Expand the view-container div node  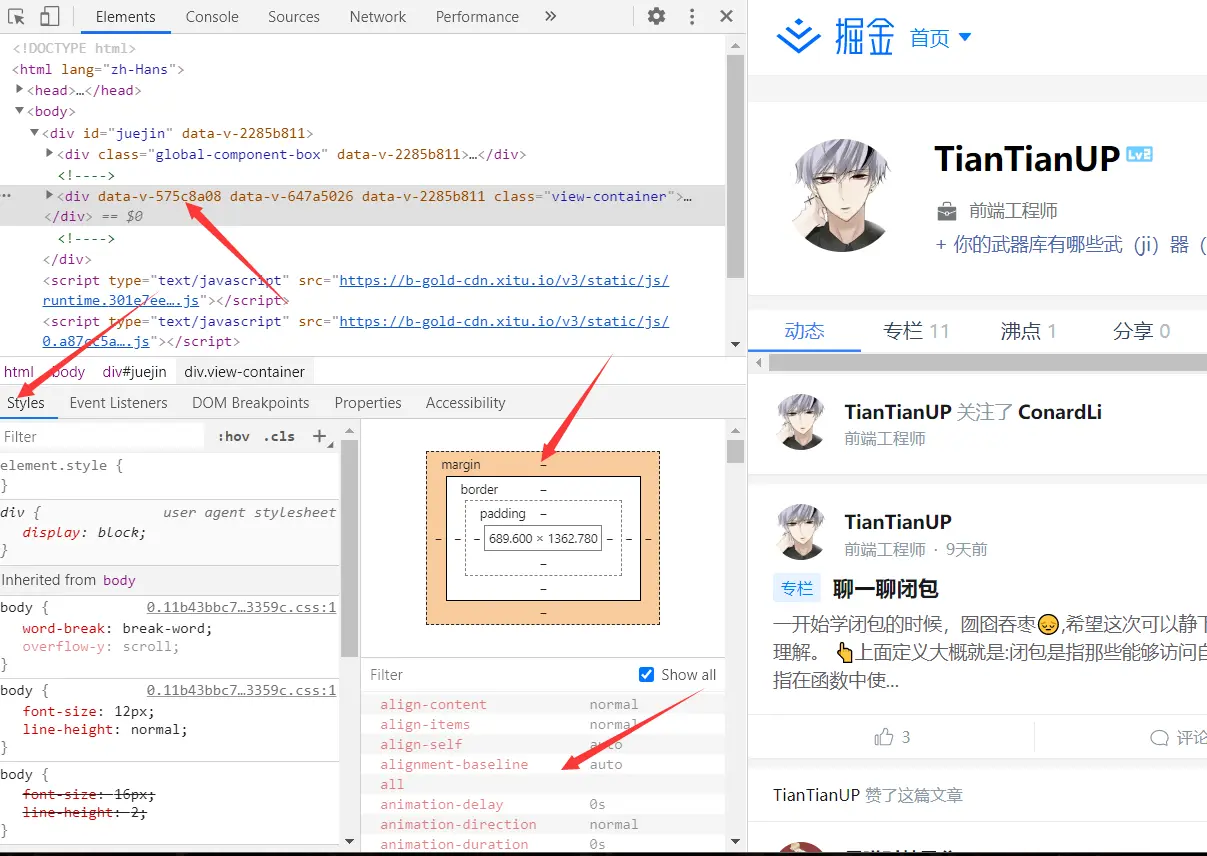pyautogui.click(x=51, y=195)
